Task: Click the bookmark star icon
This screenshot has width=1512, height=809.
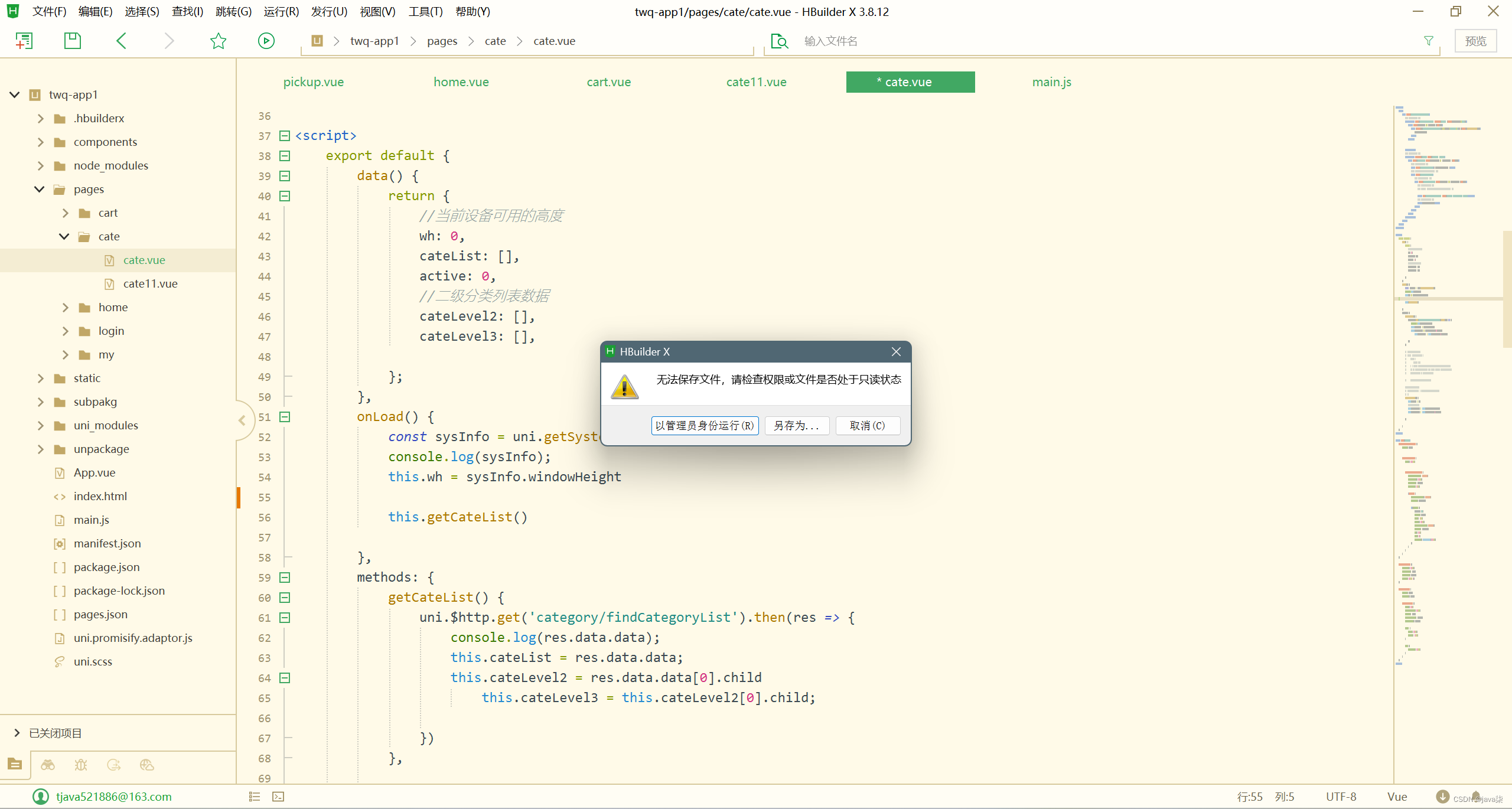Action: tap(218, 41)
